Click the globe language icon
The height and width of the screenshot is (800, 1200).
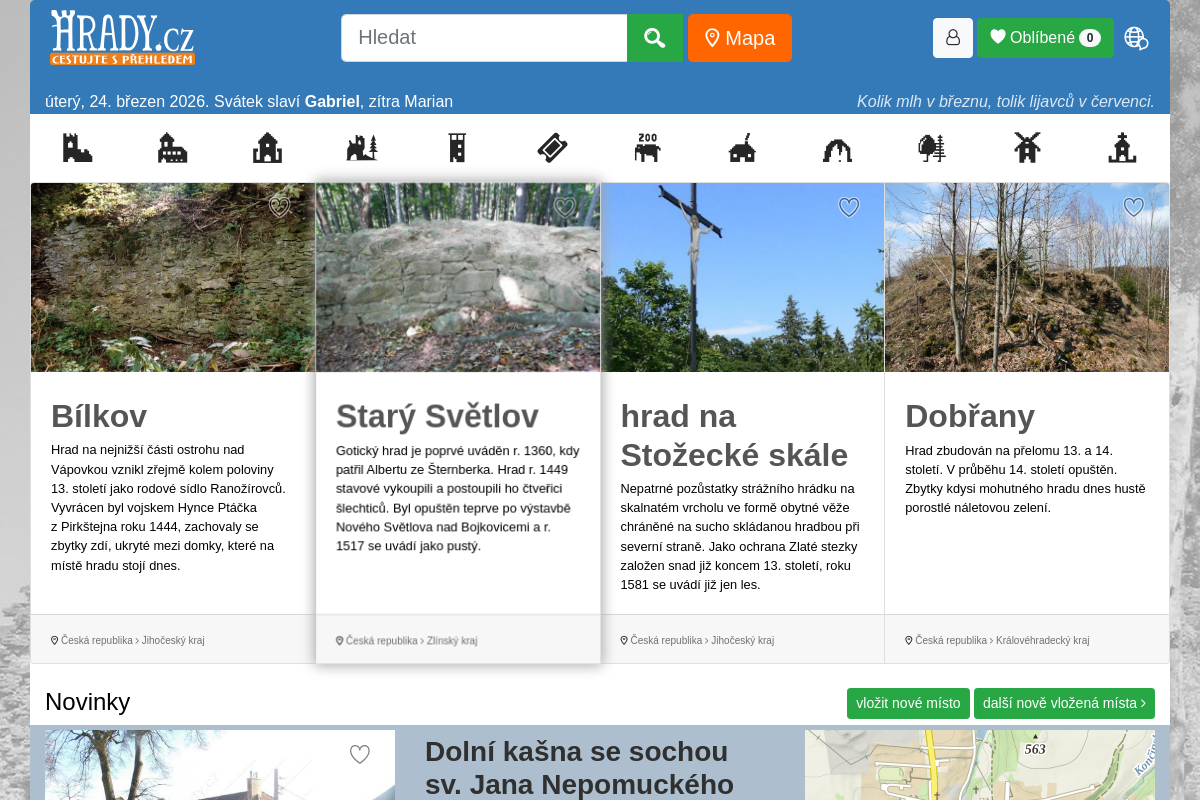(x=1136, y=38)
